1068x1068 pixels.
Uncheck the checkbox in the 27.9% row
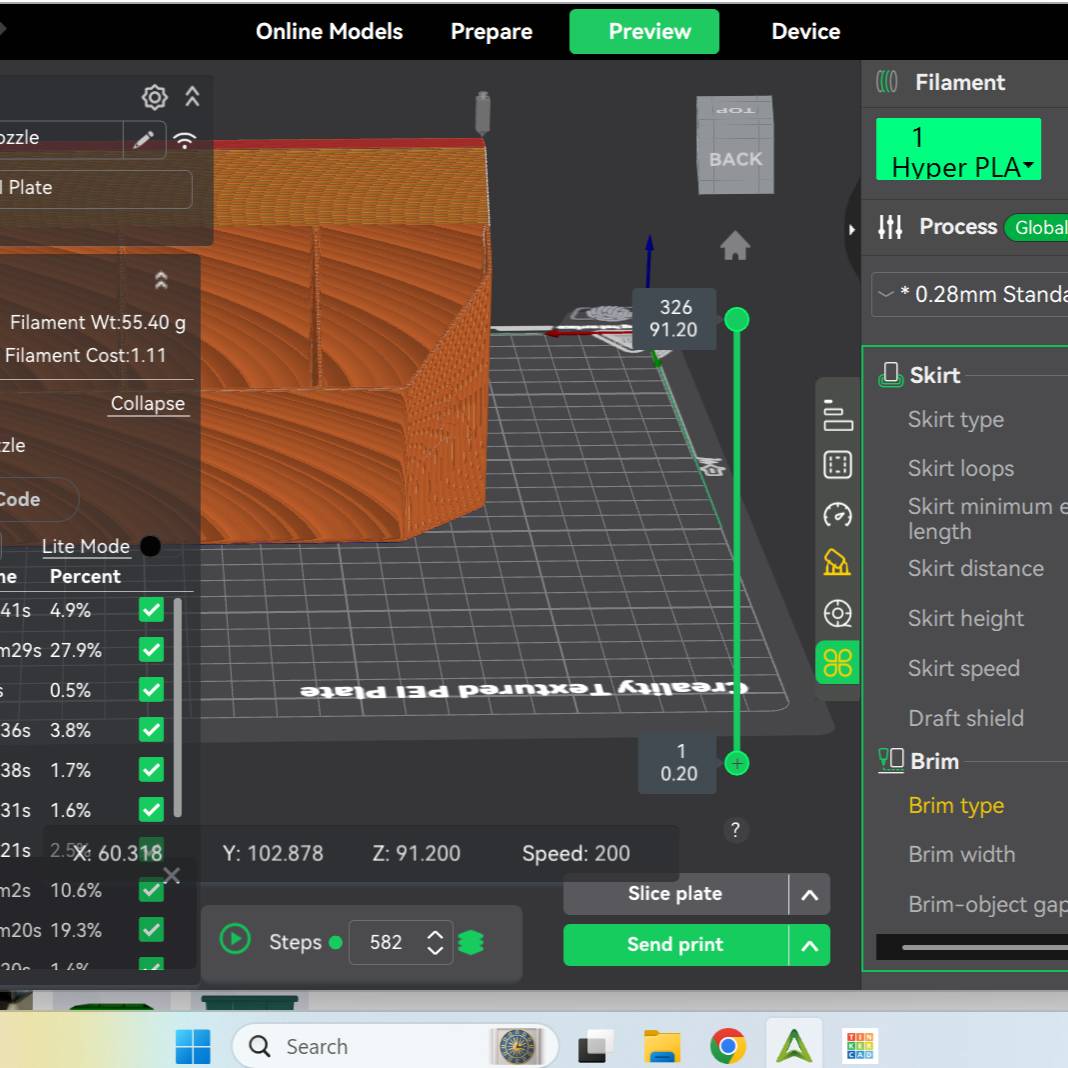[x=151, y=650]
